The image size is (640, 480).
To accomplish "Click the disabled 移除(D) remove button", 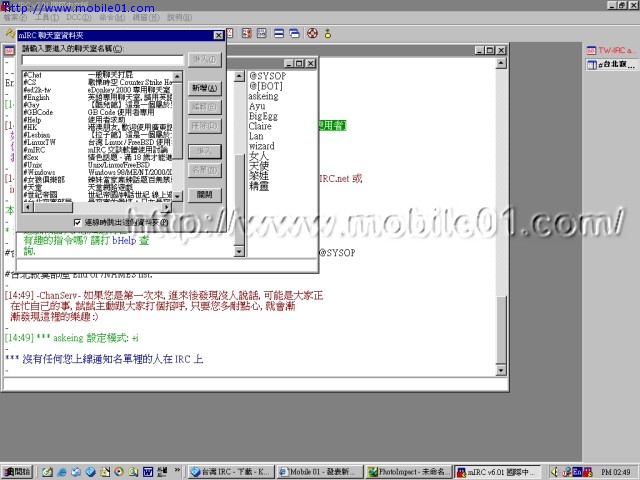I will (x=204, y=126).
